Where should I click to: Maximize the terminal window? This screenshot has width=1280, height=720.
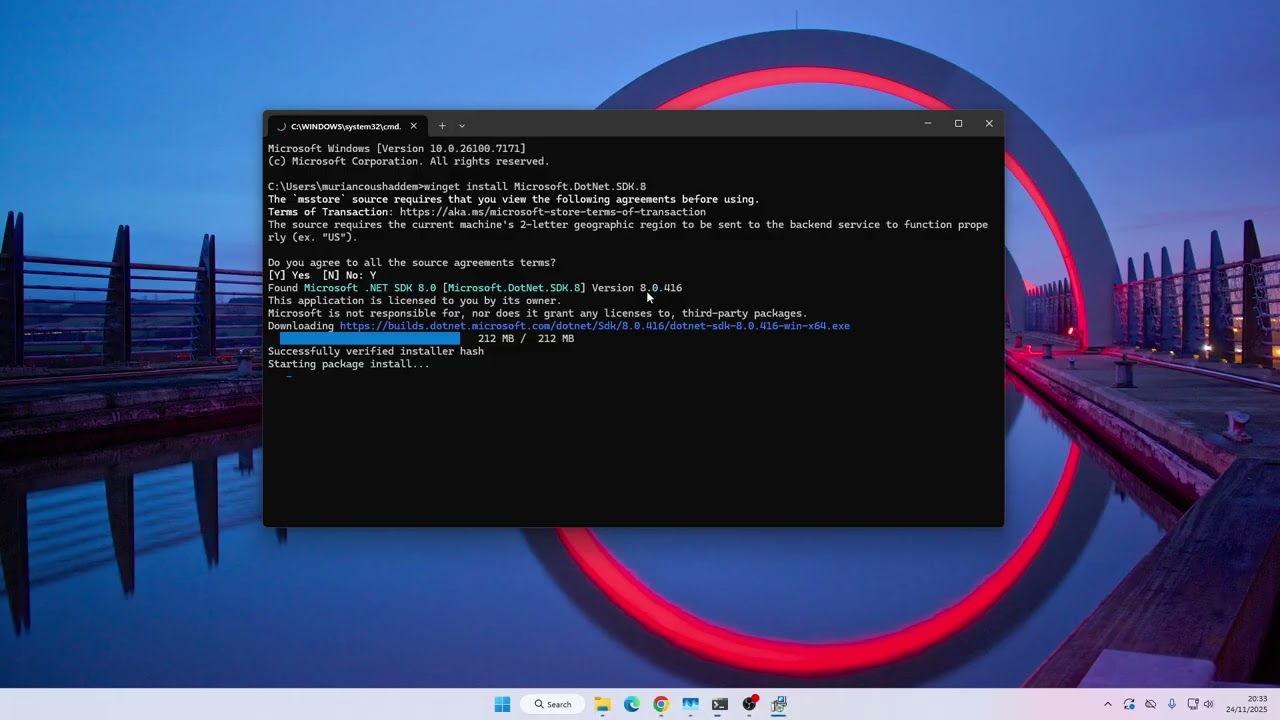tap(958, 123)
